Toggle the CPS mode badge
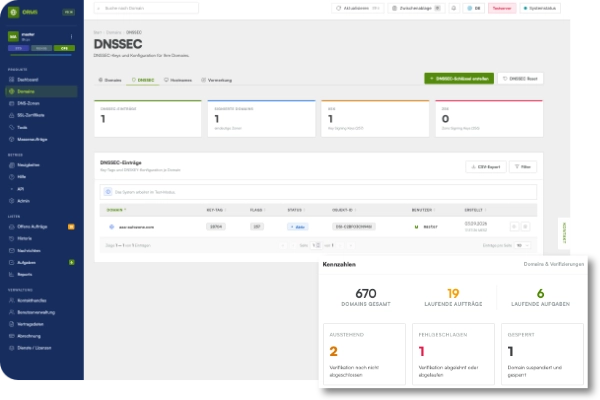This screenshot has width=600, height=400. 64,48
